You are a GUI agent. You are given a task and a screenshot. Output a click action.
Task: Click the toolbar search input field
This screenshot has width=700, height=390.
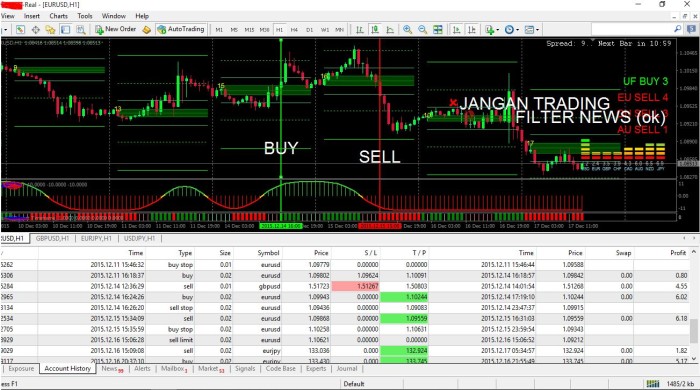coord(632,29)
